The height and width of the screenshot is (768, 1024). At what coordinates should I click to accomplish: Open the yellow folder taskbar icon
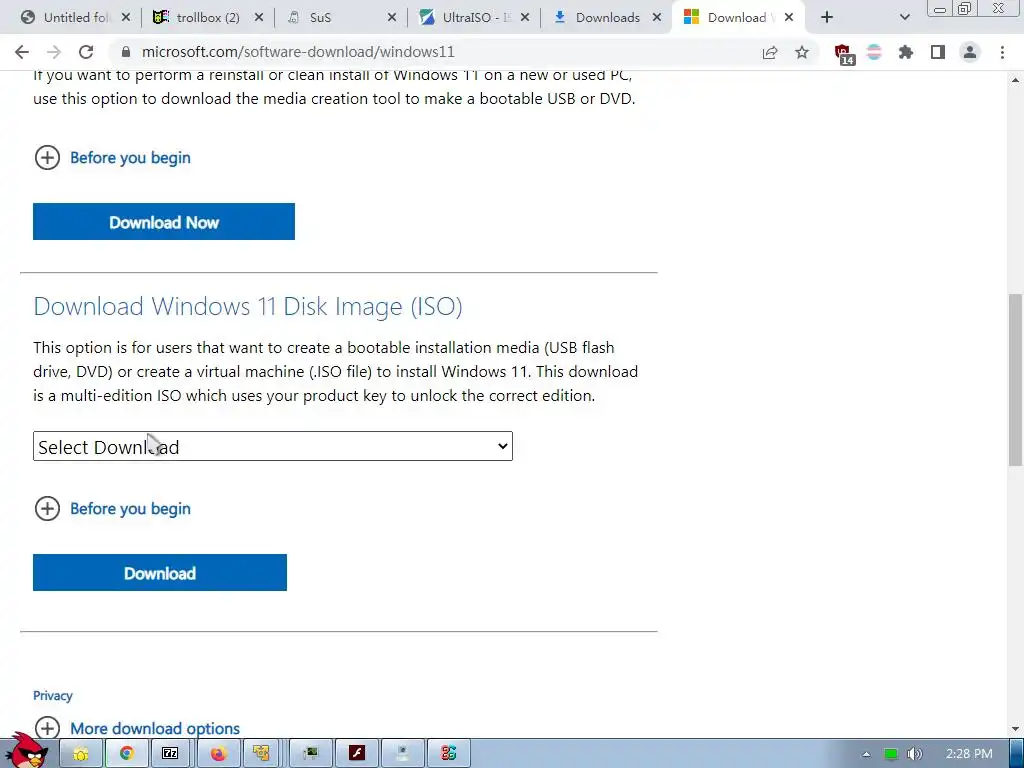81,754
